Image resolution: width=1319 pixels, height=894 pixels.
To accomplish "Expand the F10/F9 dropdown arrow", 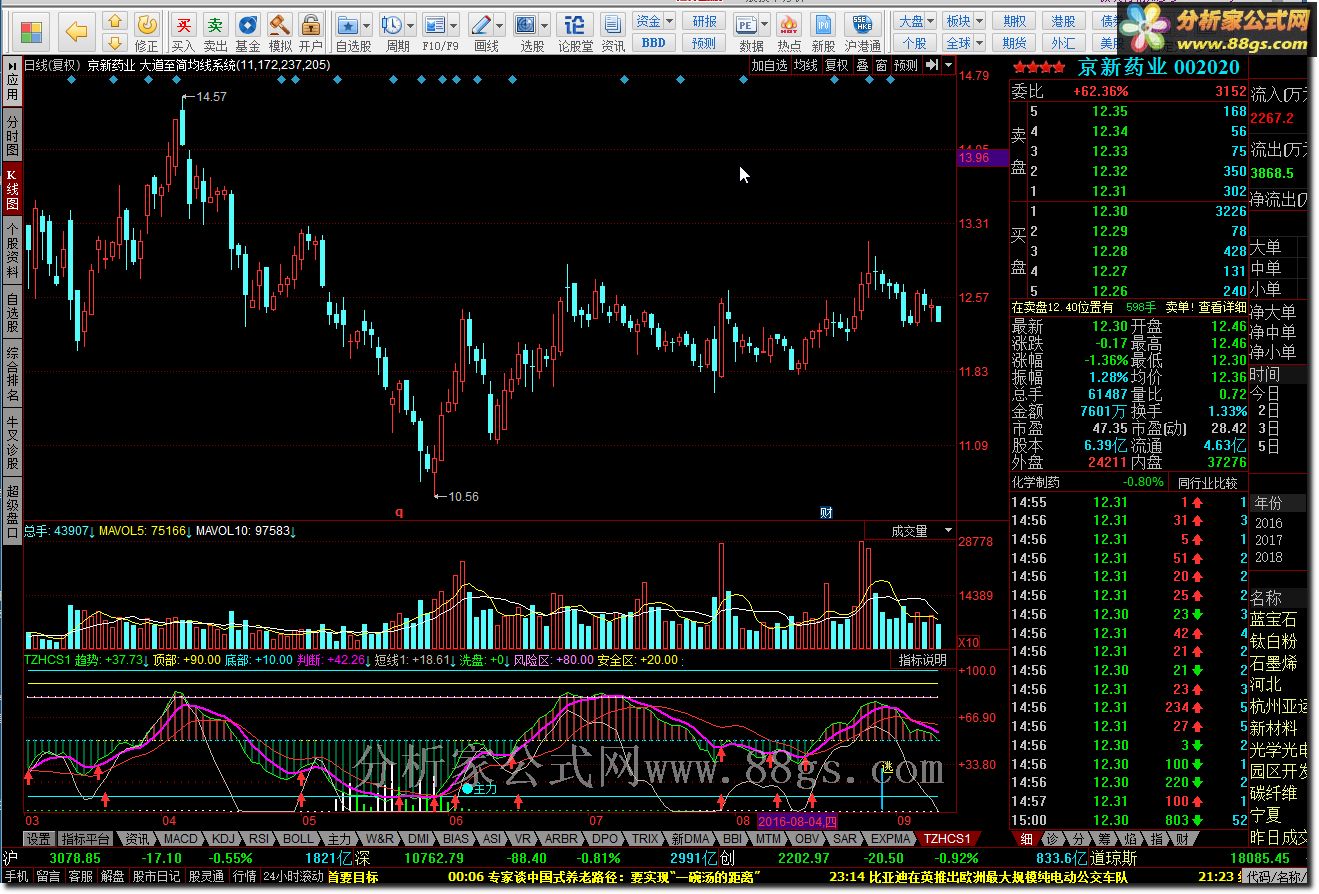I will [x=455, y=25].
